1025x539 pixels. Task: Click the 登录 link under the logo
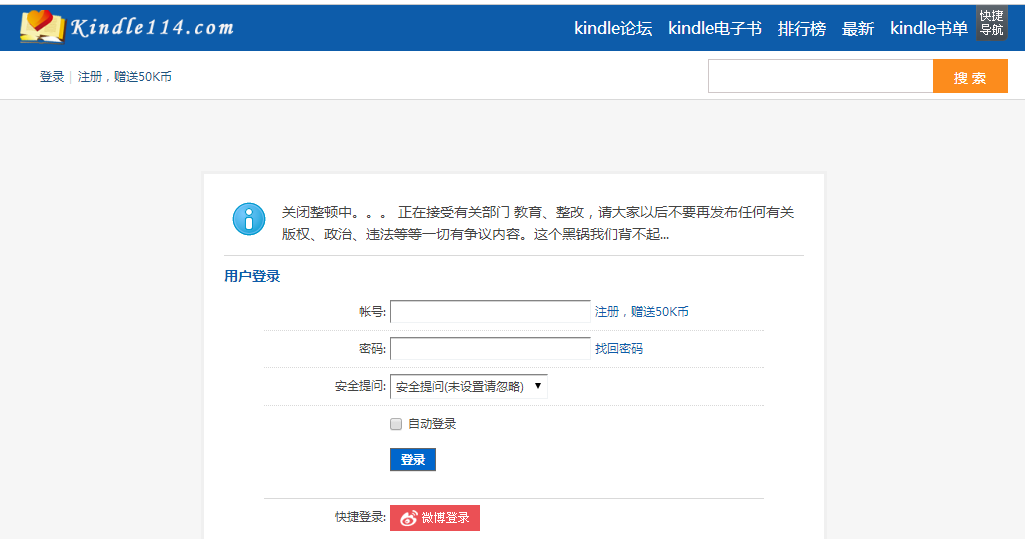pos(52,76)
